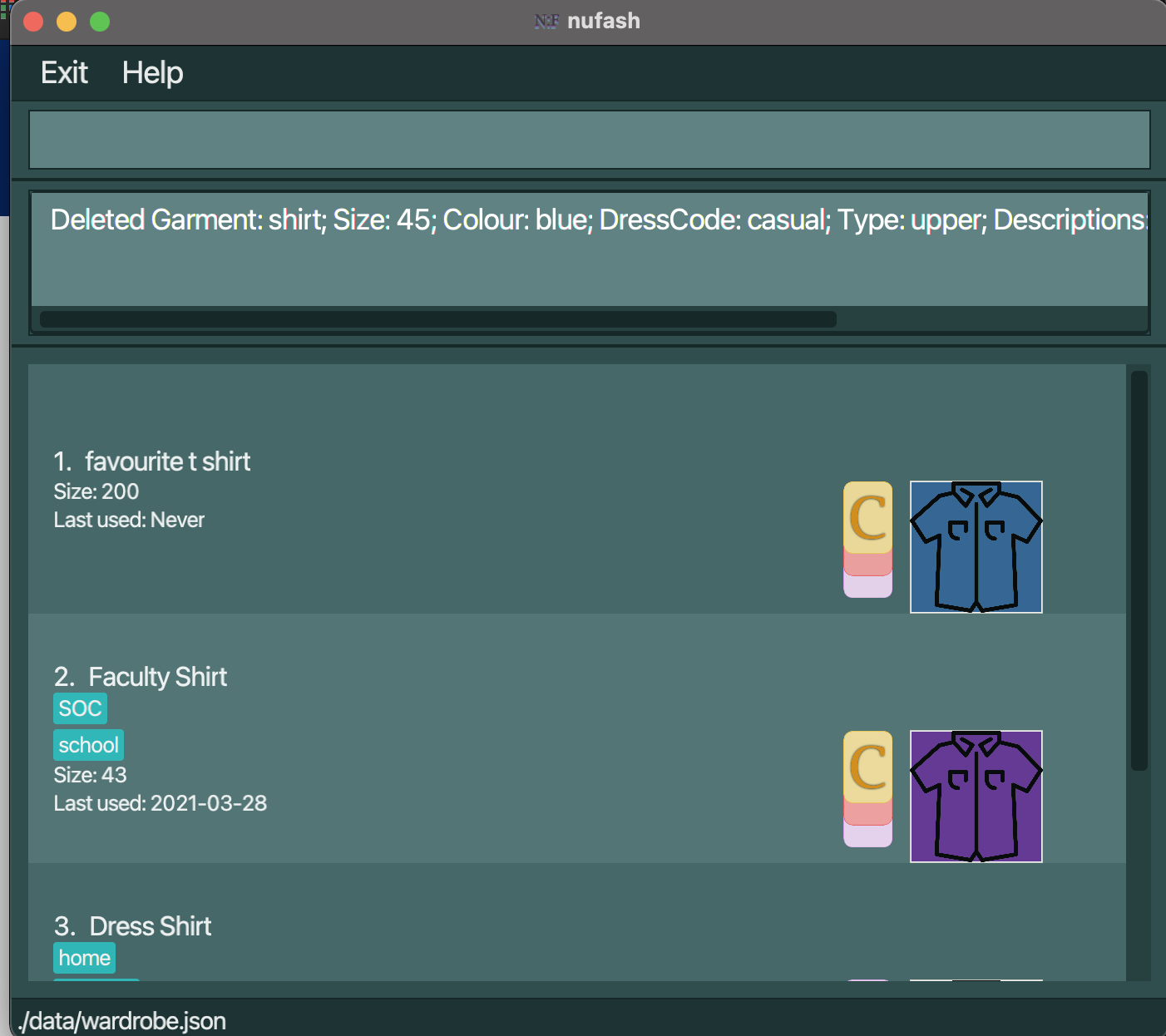Click the nufash title bar app icon
Viewport: 1166px width, 1036px height.
point(546,21)
